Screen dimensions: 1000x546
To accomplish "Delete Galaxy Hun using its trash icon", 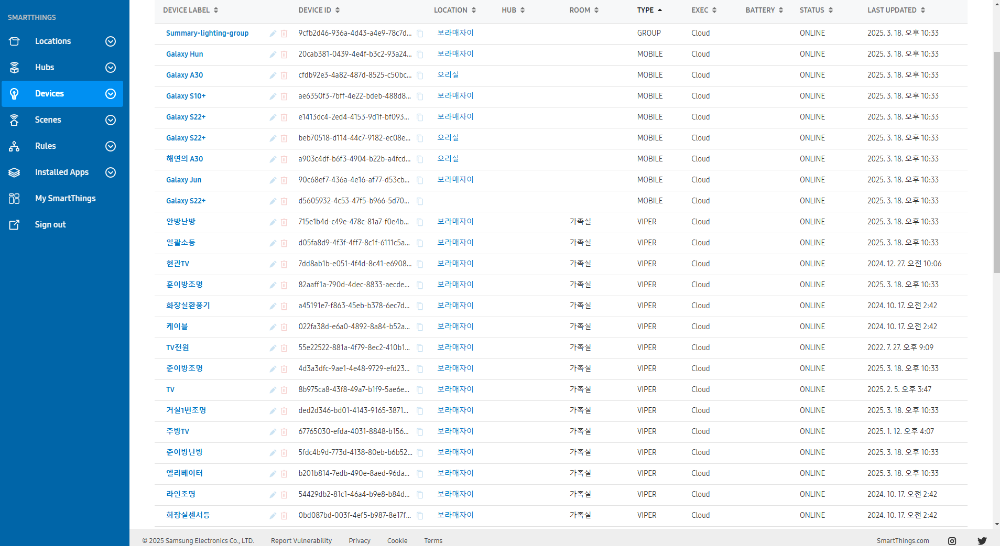I will click(284, 55).
